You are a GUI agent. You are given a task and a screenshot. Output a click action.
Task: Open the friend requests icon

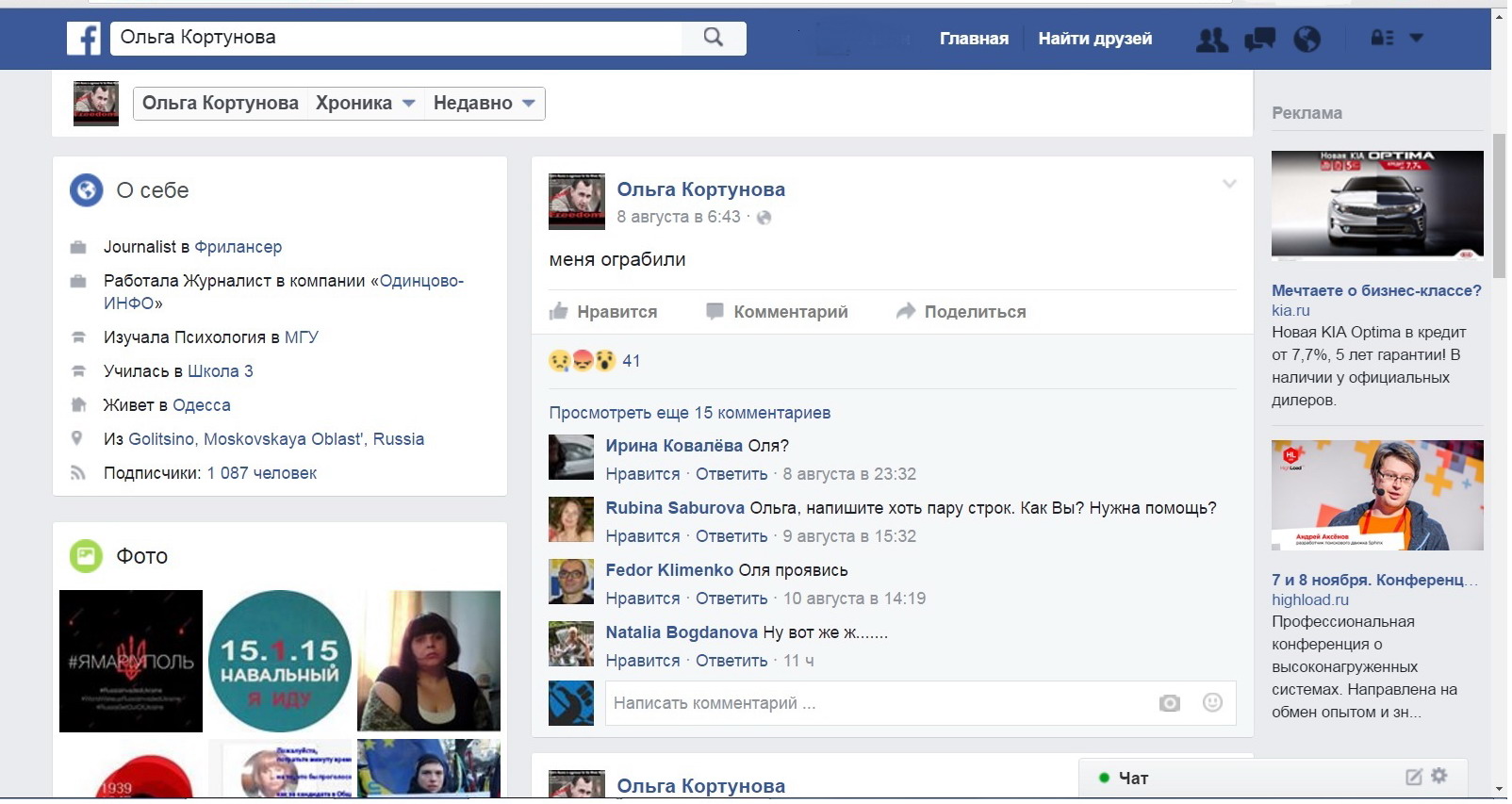click(1211, 39)
